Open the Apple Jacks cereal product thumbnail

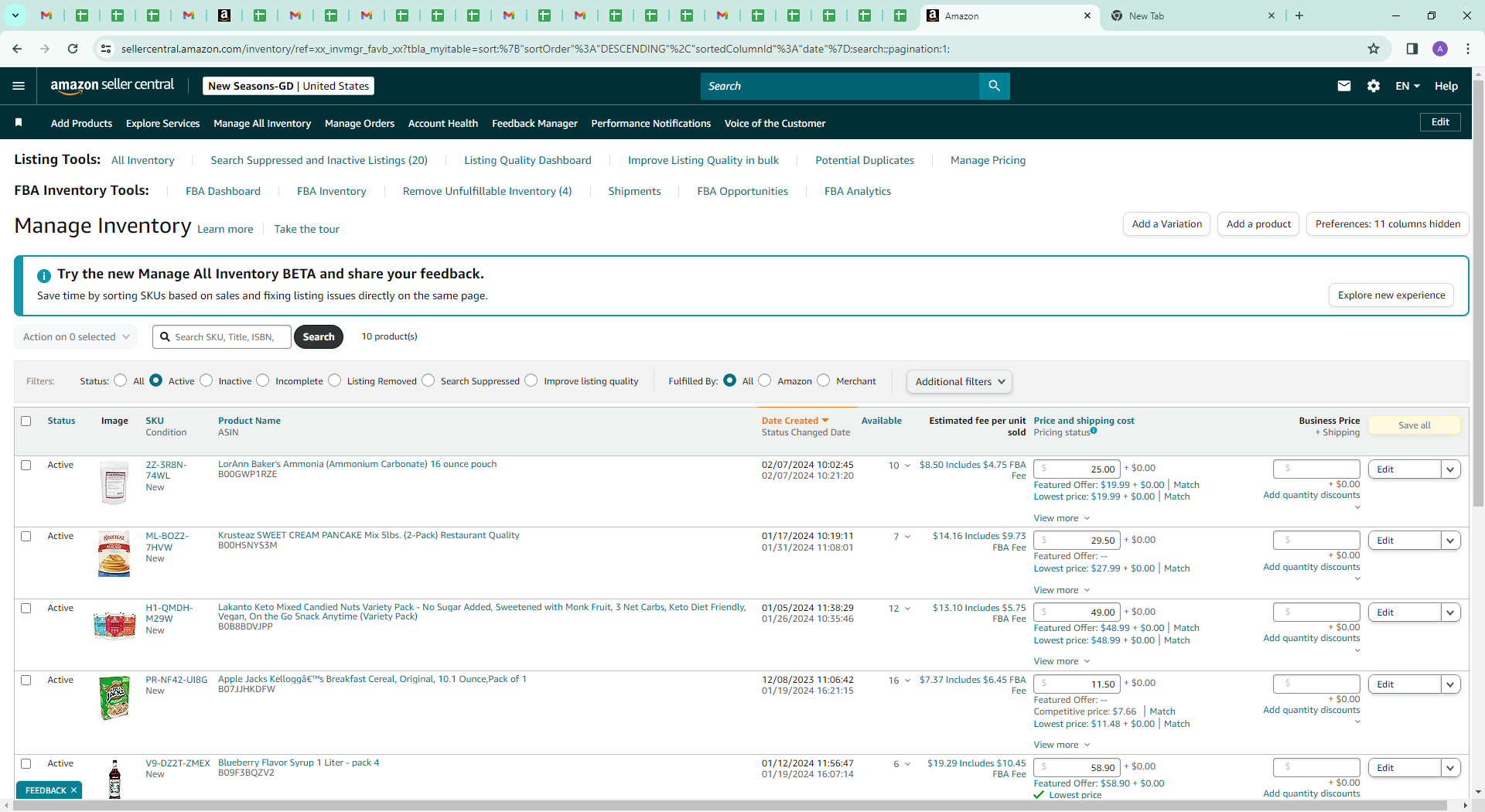114,698
